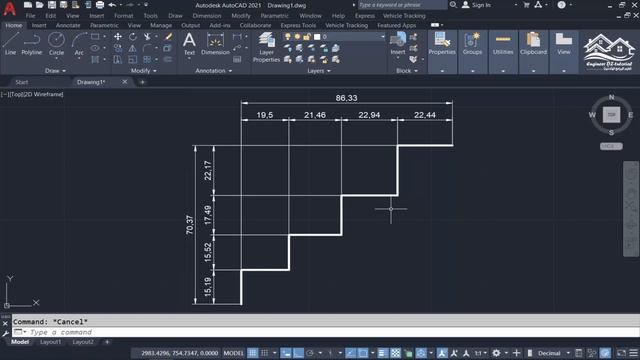Viewport: 640px width, 360px height.
Task: Switch to the Manage ribbon tab
Action: (161, 25)
